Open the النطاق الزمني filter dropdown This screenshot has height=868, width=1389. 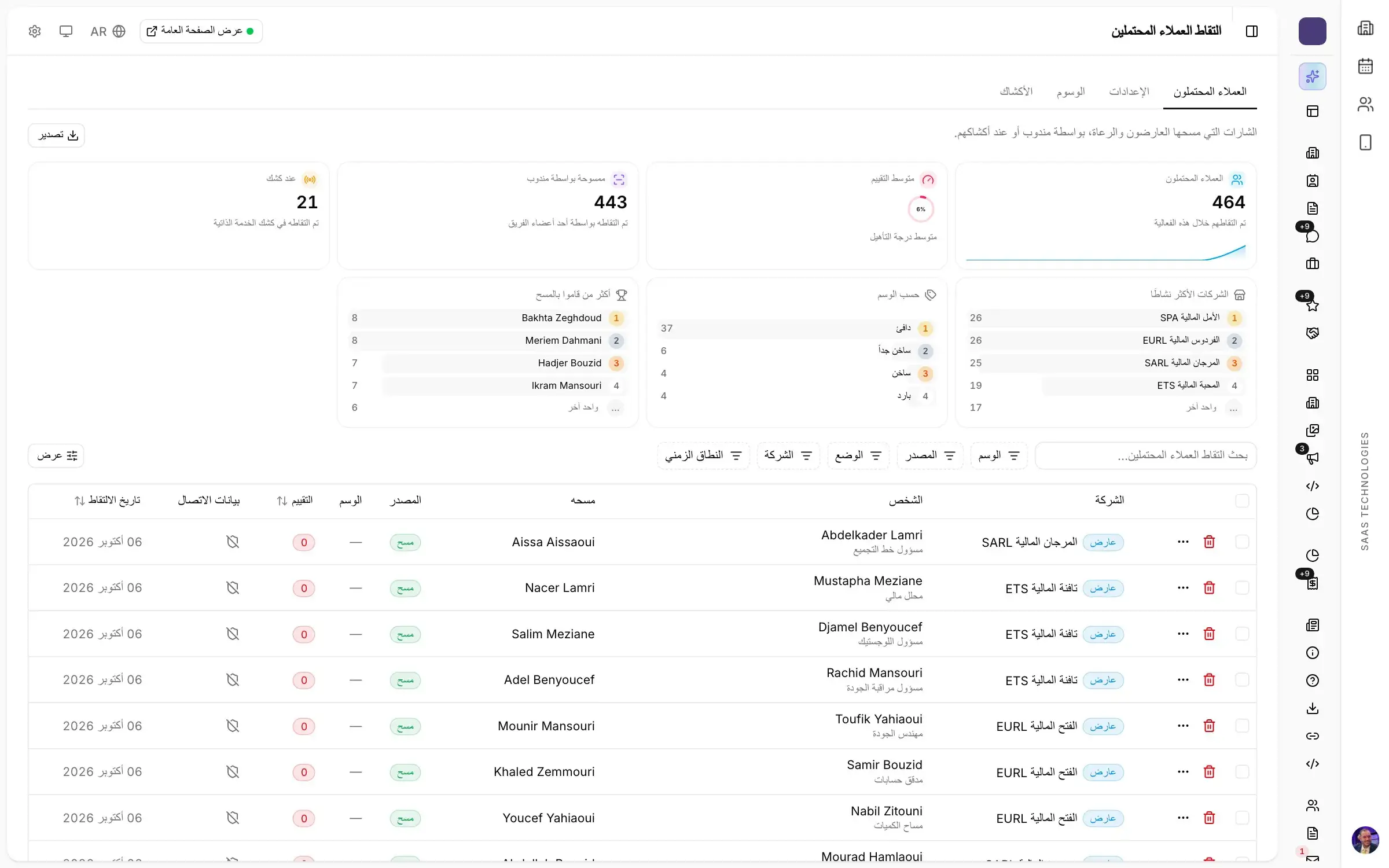tap(703, 456)
